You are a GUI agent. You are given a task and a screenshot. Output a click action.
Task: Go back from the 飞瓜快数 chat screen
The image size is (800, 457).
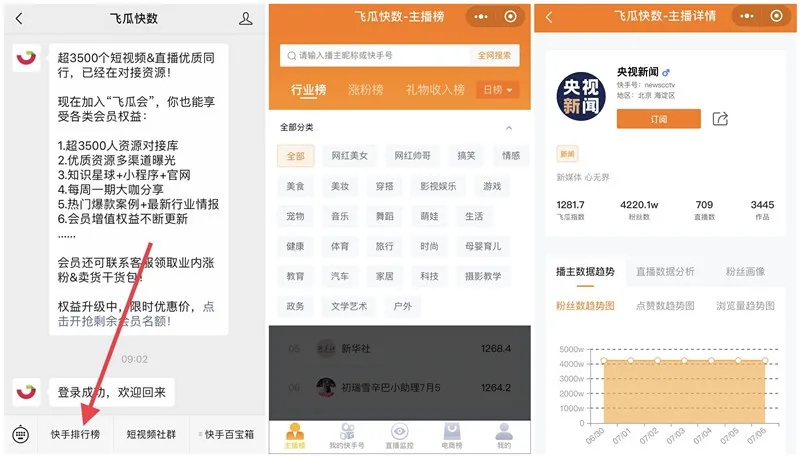[19, 19]
